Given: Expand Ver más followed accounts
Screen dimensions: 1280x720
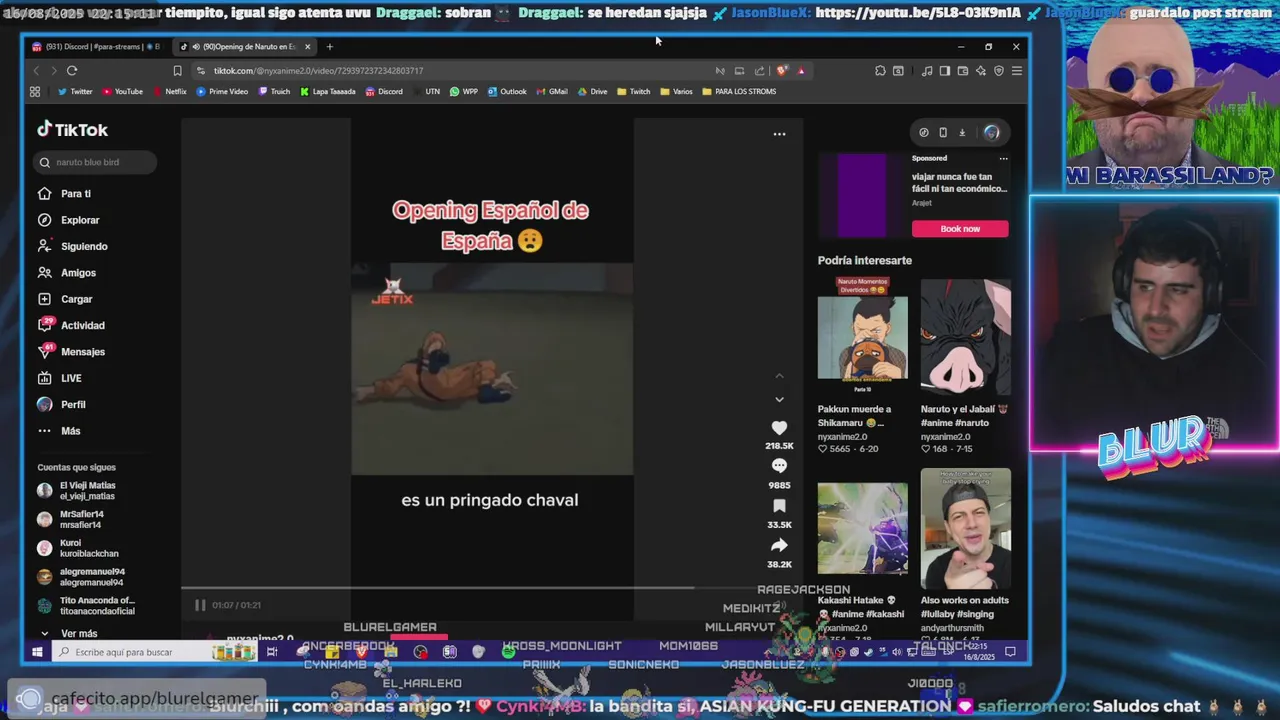Looking at the screenshot, I should 68,633.
